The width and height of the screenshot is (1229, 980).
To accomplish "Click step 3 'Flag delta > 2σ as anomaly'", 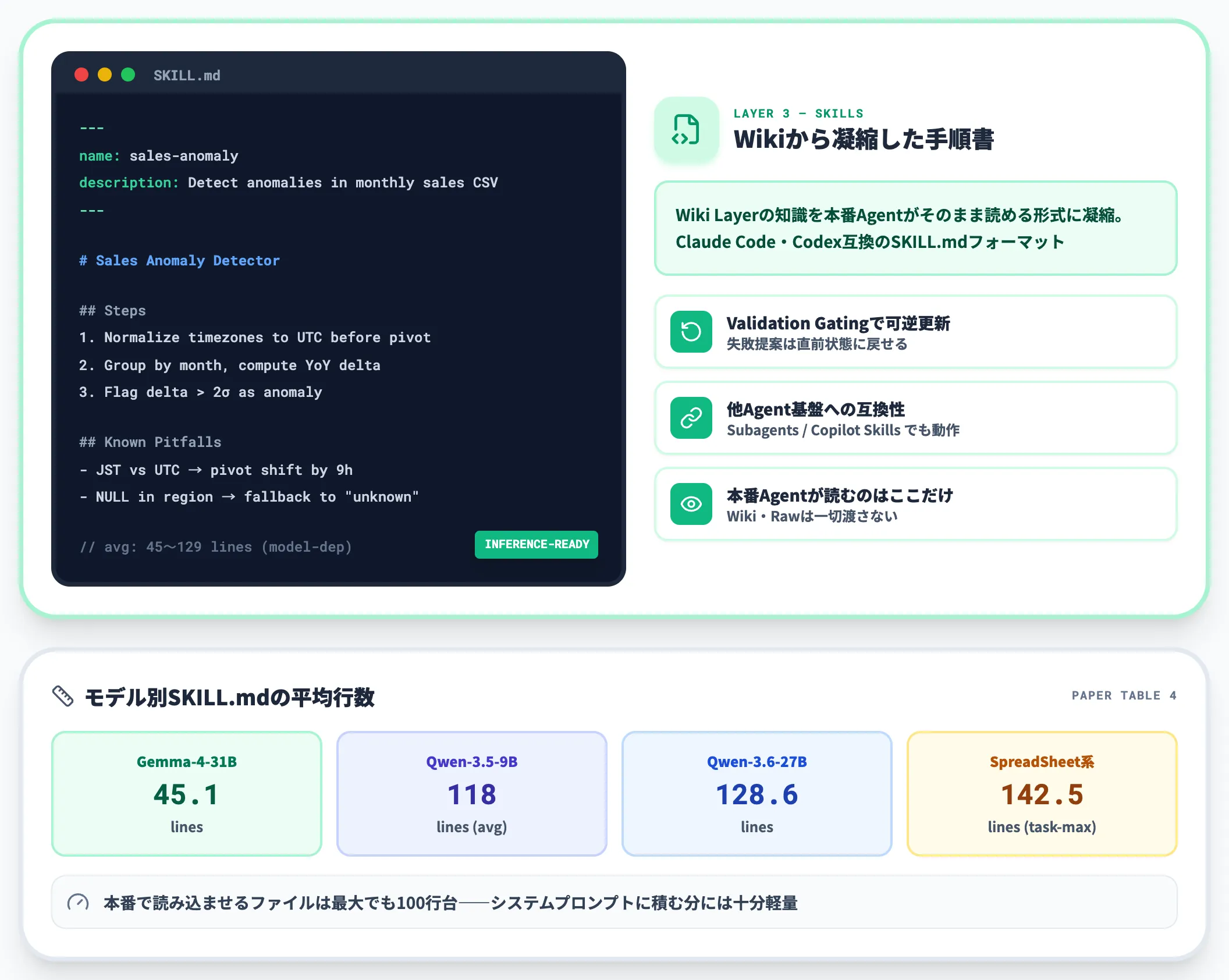I will [201, 392].
